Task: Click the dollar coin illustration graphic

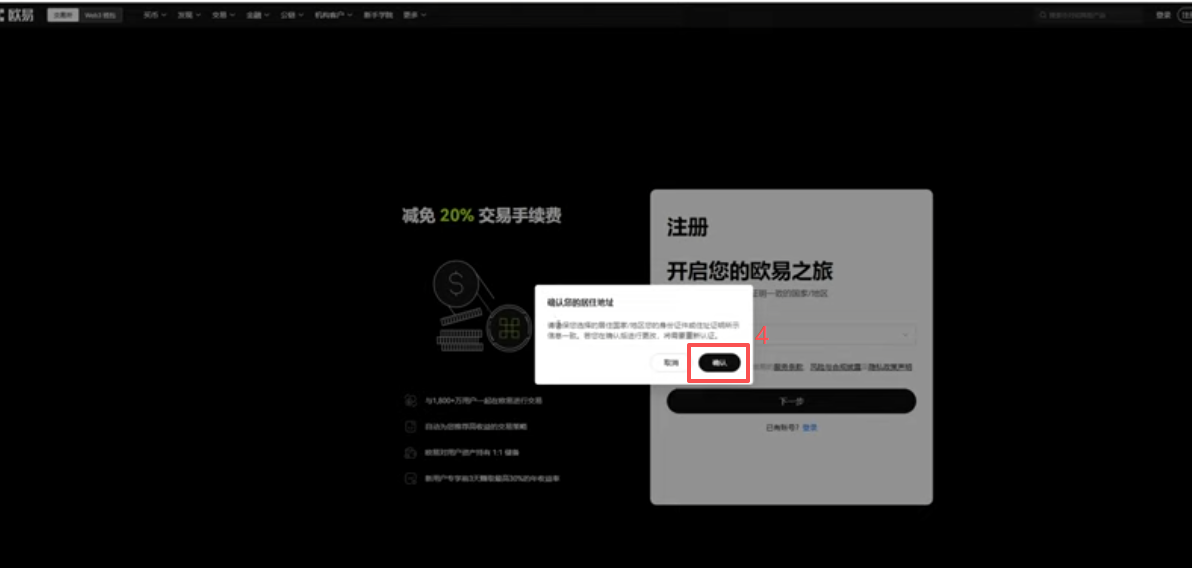Action: point(455,285)
